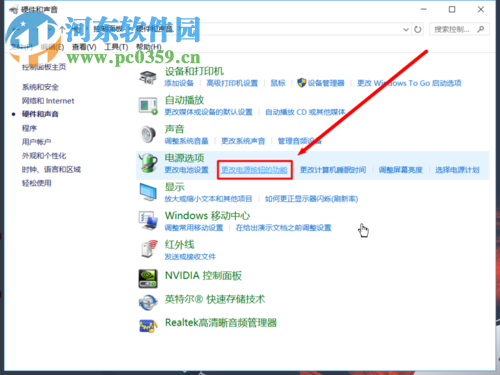The width and height of the screenshot is (500, 375).
Task: Click the NVIDIA 控制面板 heading
Action: (203, 276)
